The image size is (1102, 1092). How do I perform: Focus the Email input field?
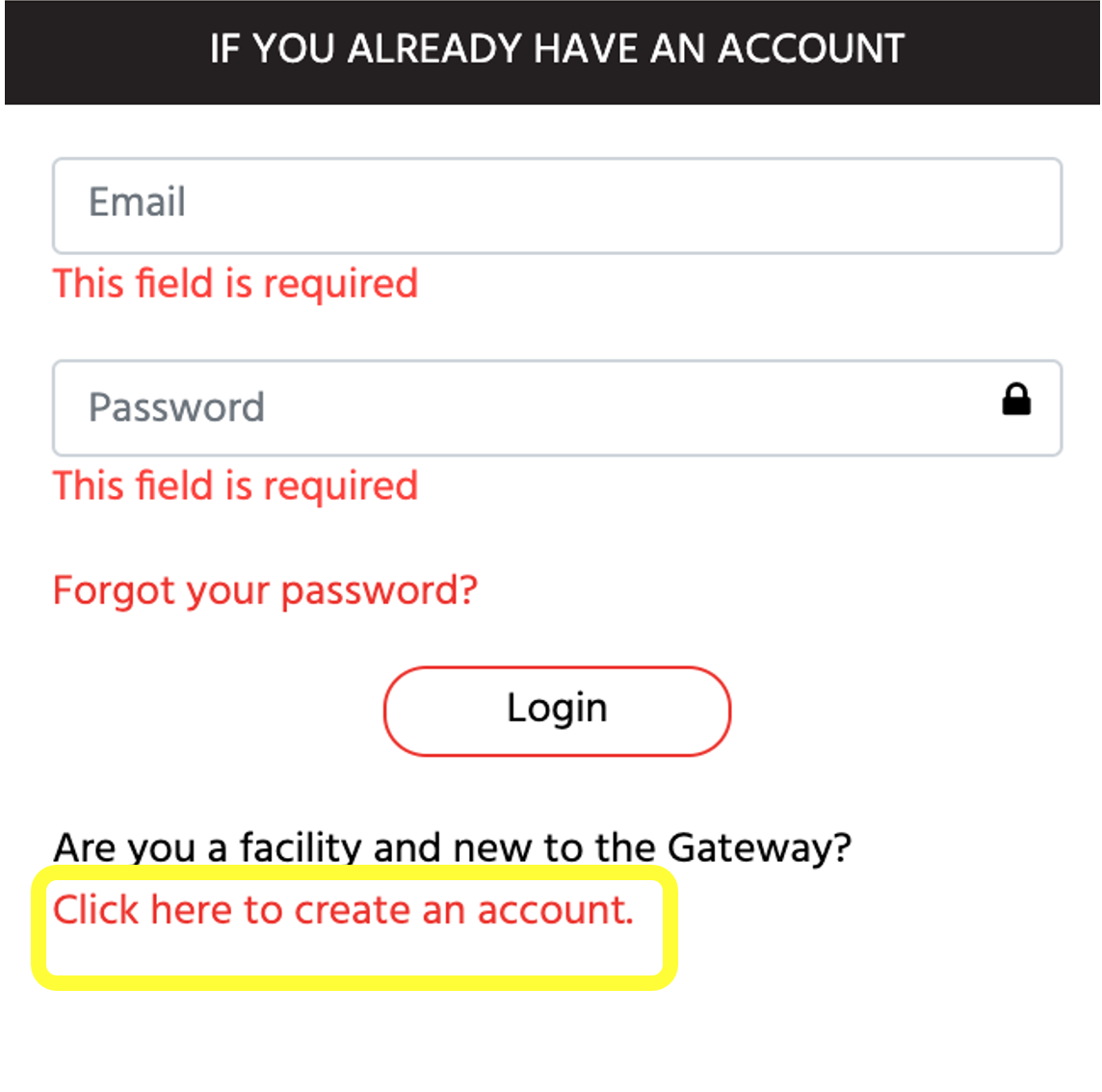(x=557, y=205)
